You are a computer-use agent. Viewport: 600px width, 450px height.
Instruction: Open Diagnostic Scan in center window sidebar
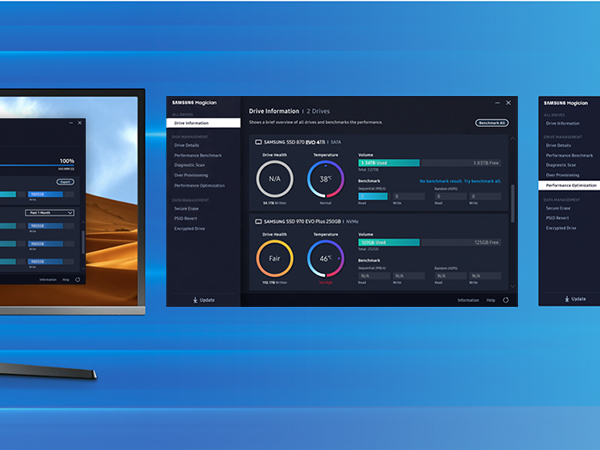coord(189,165)
